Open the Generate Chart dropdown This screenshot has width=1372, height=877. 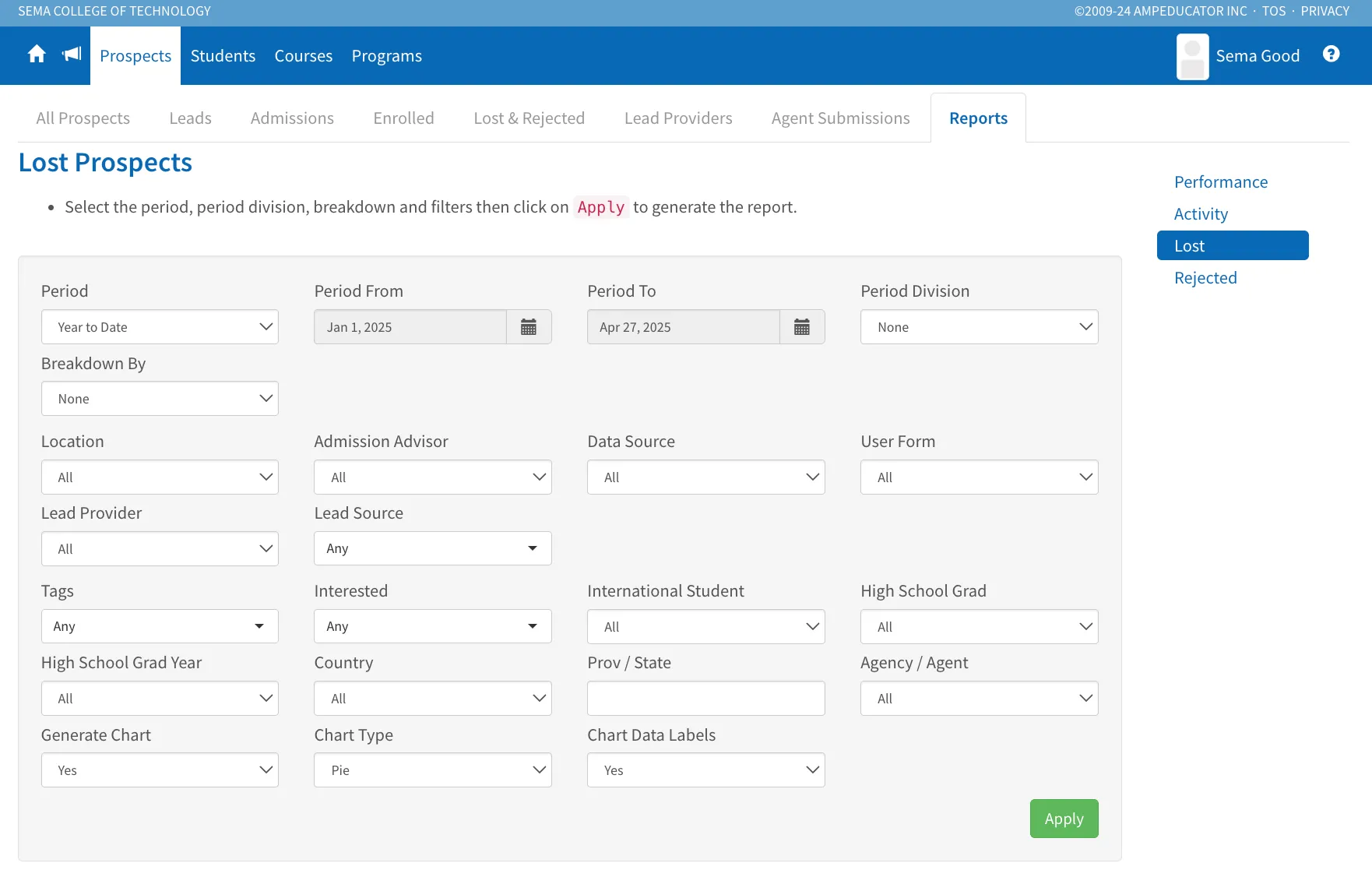tap(160, 770)
